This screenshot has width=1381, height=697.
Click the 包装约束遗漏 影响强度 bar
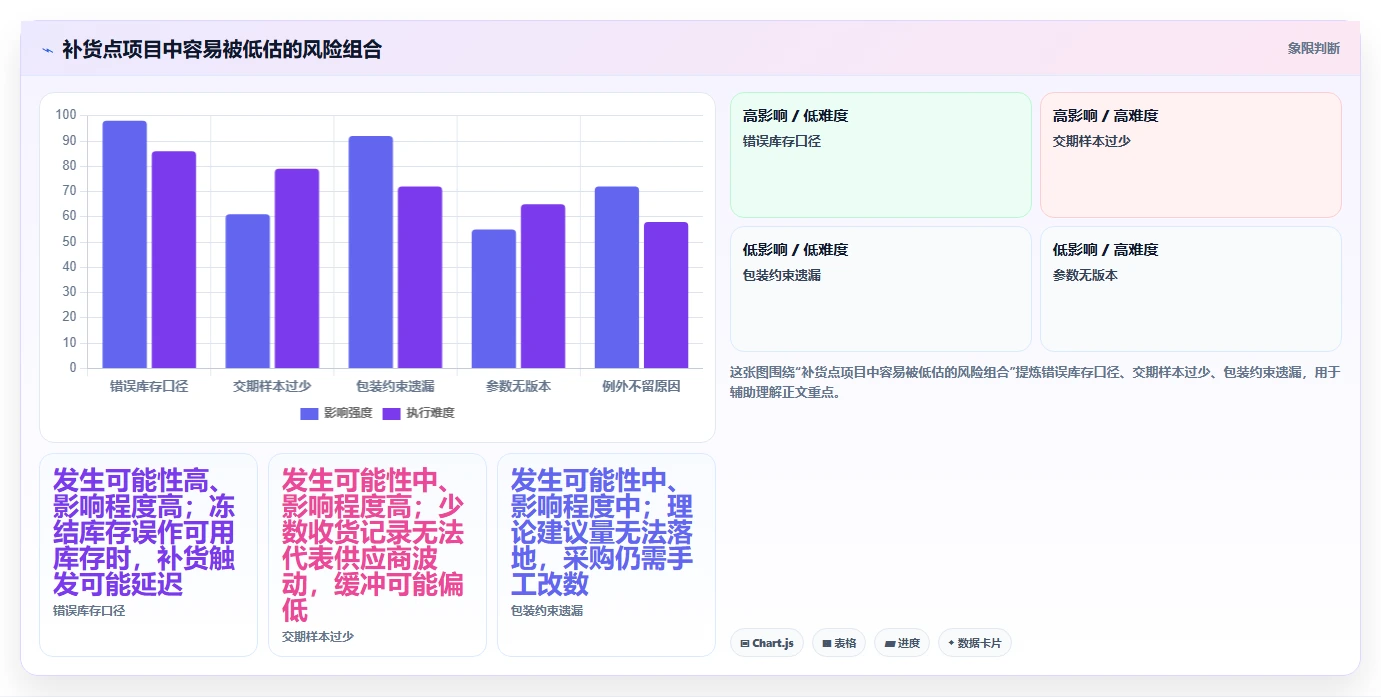371,252
